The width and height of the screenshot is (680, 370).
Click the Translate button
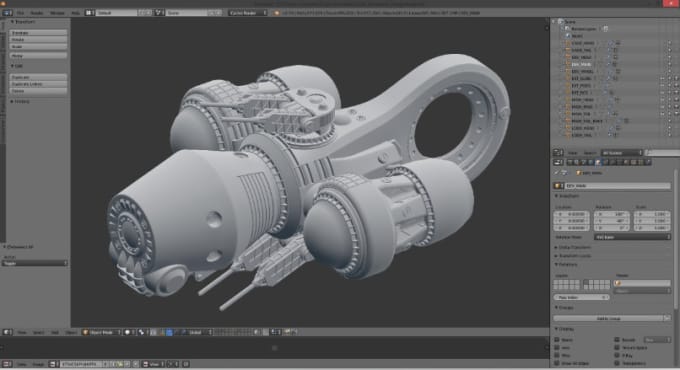(38, 33)
